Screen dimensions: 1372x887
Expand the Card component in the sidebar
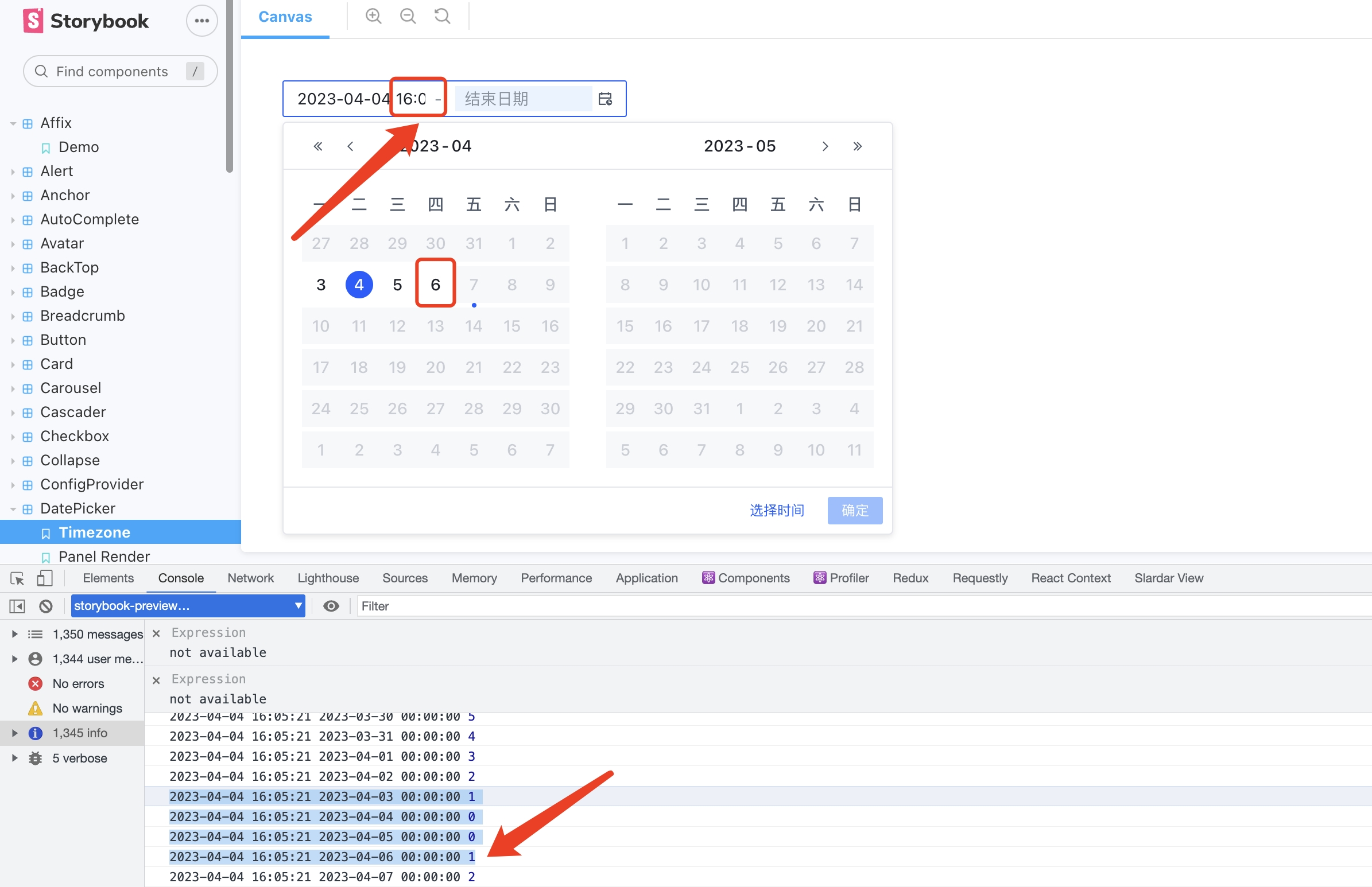pyautogui.click(x=14, y=363)
